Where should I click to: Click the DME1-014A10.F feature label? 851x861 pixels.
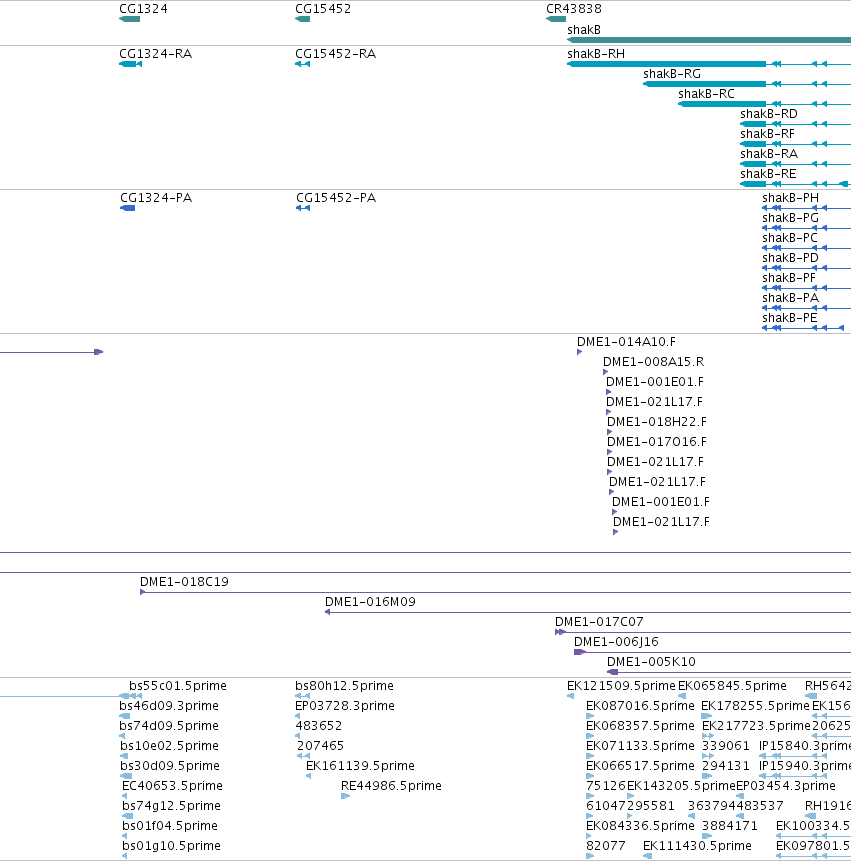626,342
